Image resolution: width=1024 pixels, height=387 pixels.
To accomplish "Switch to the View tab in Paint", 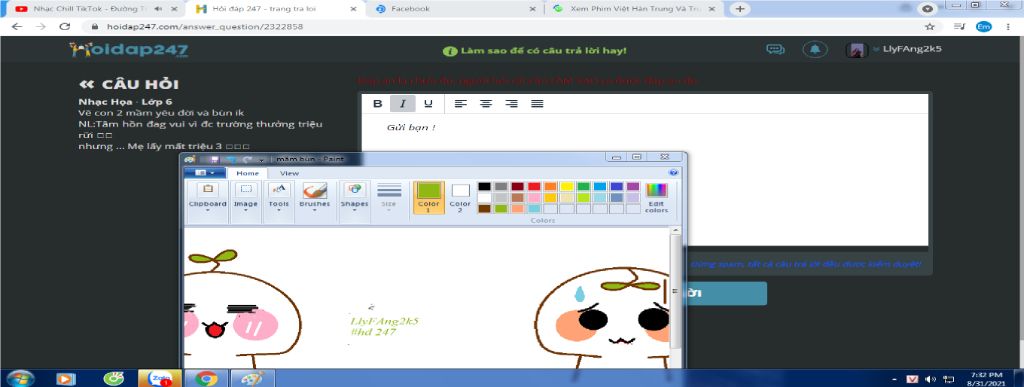I will pos(289,173).
